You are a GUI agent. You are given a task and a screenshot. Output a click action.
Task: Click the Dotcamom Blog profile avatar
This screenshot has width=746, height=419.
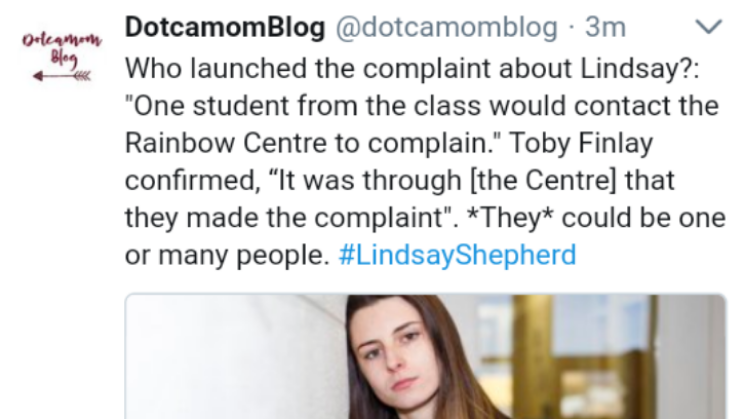point(62,56)
